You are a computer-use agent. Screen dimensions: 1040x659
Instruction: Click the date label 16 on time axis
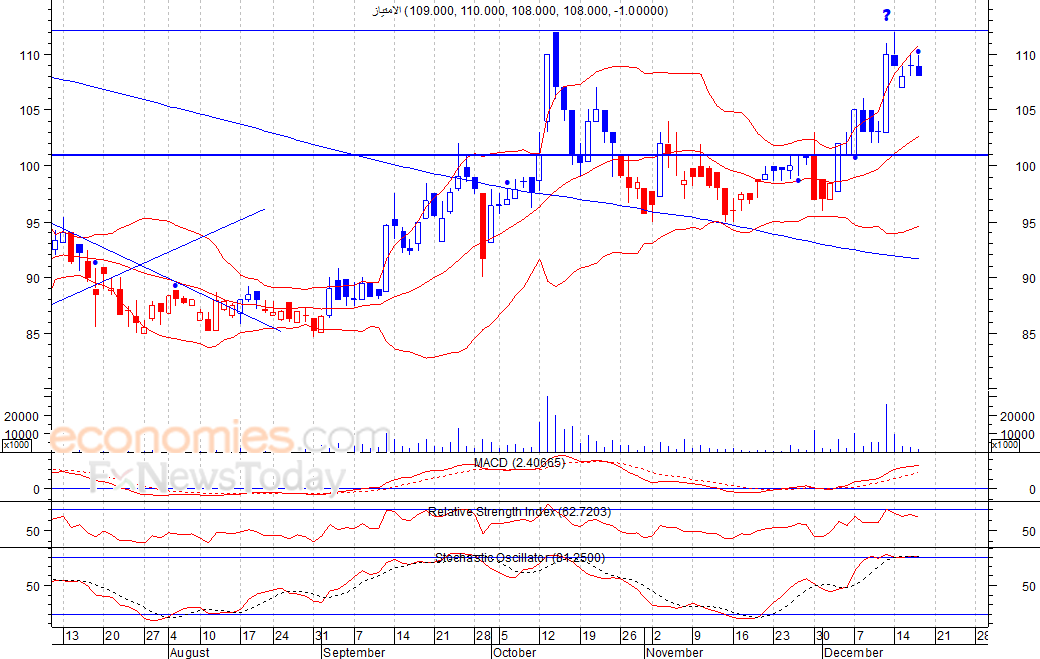coord(742,636)
